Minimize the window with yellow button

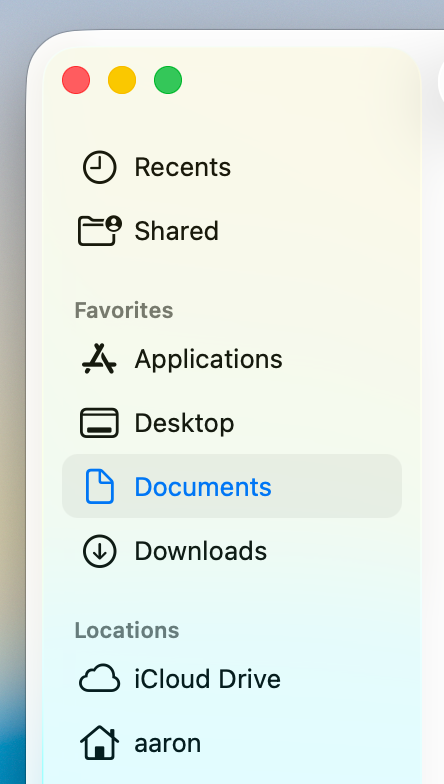click(122, 80)
